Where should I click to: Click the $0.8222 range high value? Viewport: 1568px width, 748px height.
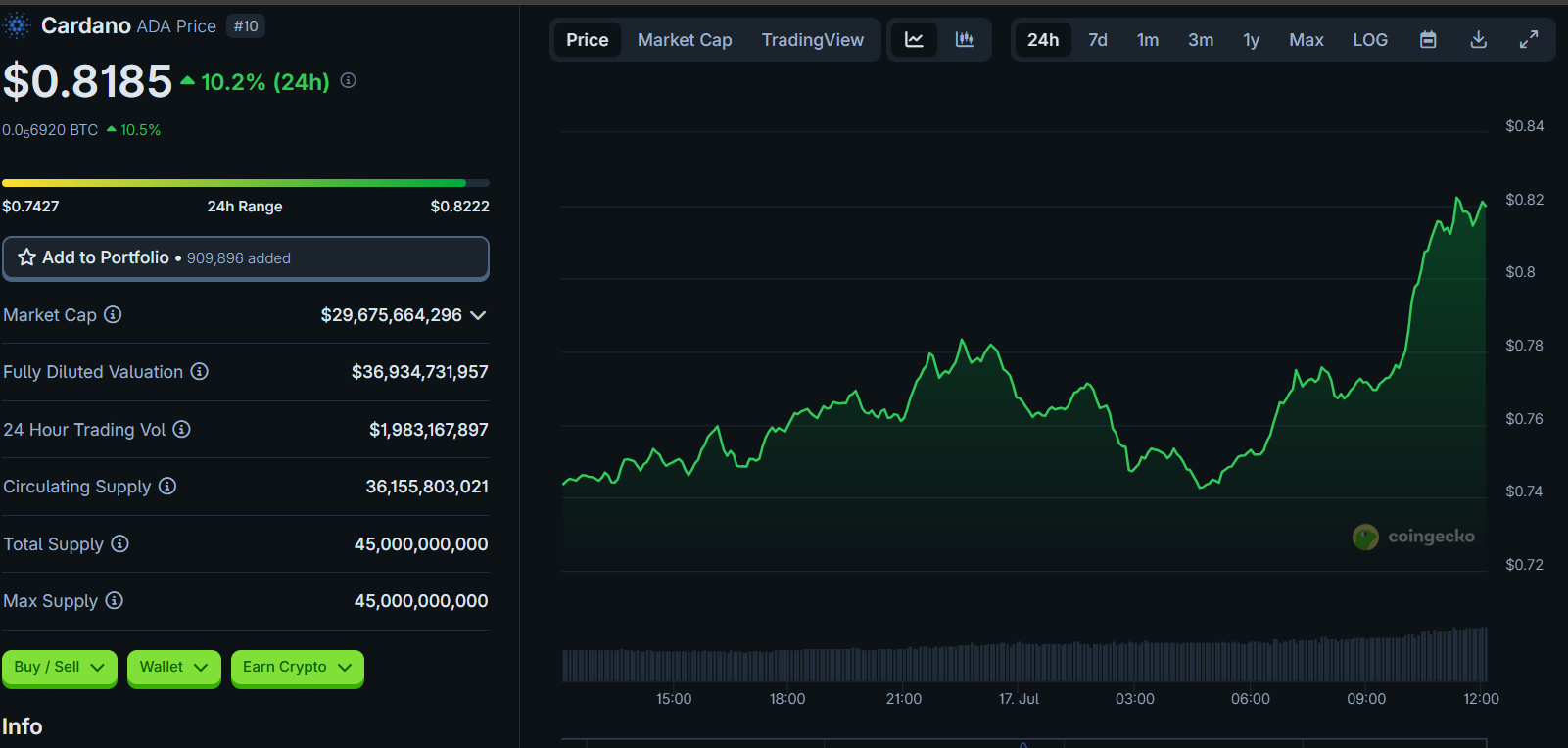point(460,207)
